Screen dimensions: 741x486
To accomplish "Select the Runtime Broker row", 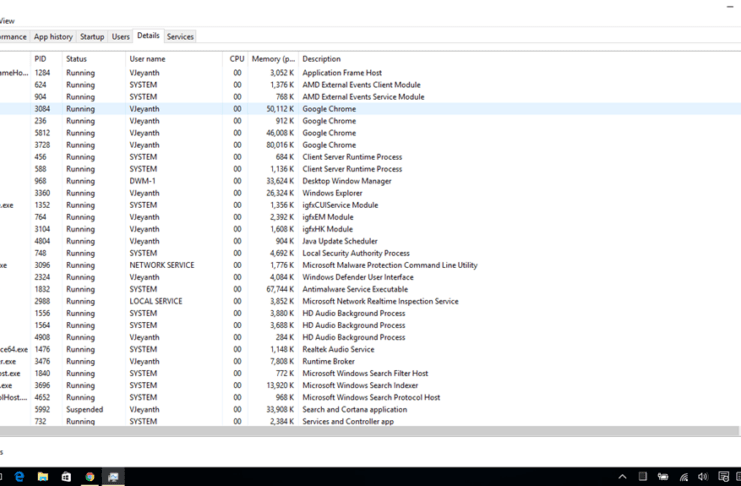I will [x=370, y=362].
